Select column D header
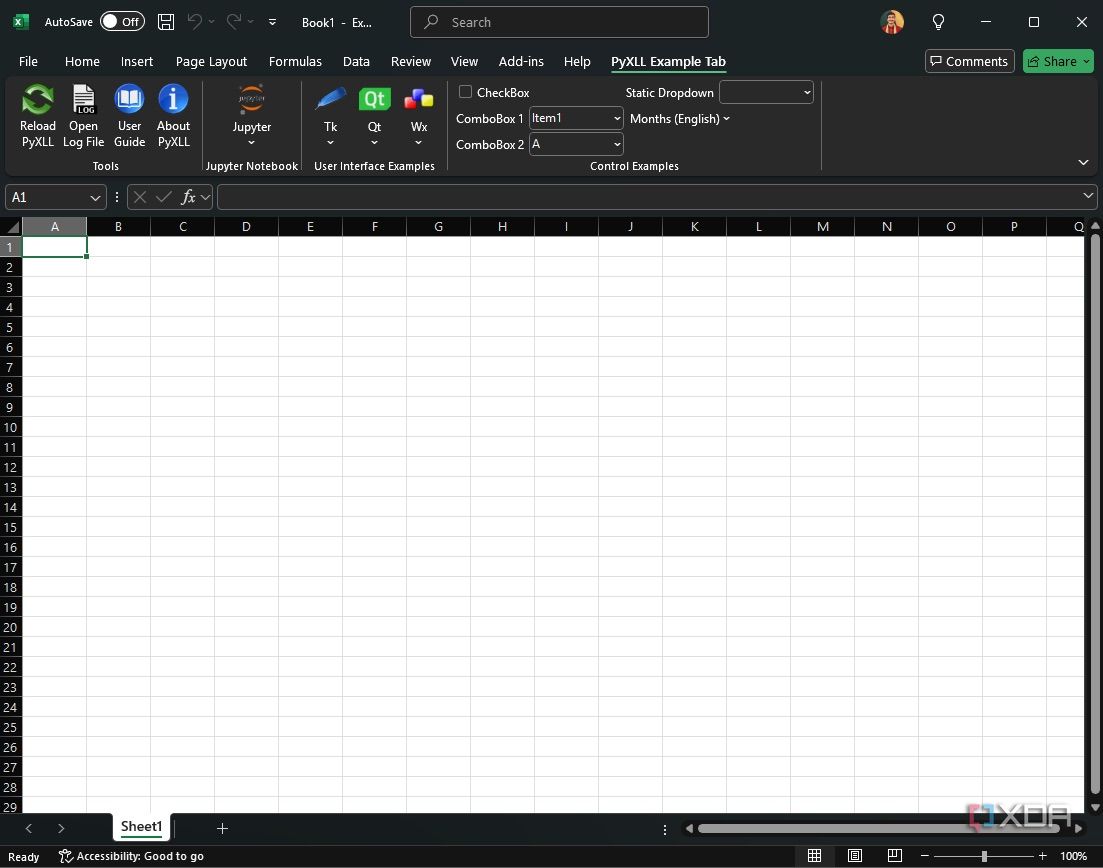This screenshot has width=1103, height=868. click(x=246, y=226)
